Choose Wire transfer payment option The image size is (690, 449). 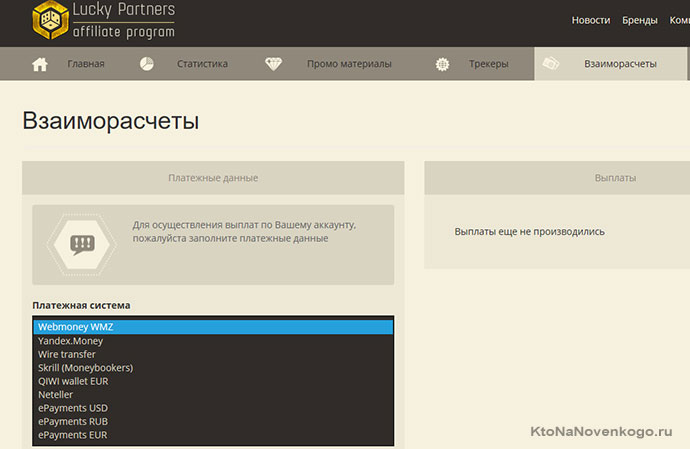click(213, 354)
